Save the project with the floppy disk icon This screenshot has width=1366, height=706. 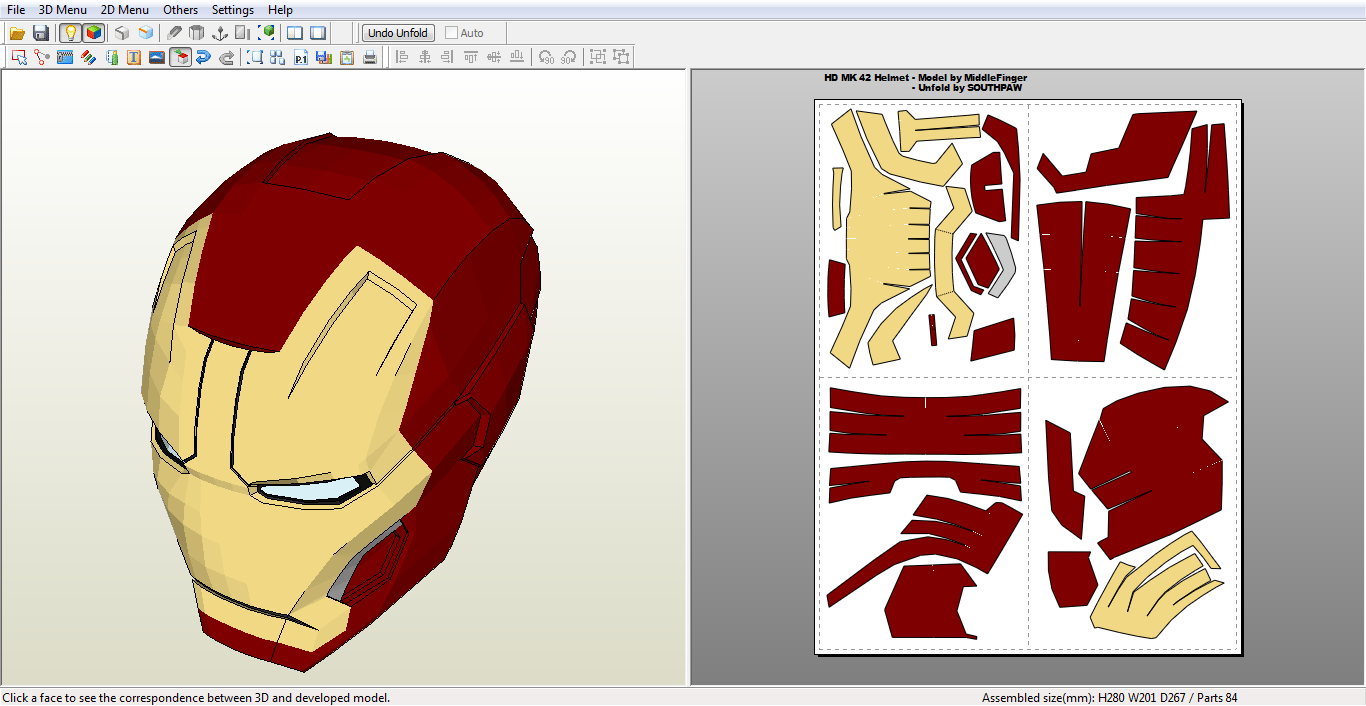(41, 33)
